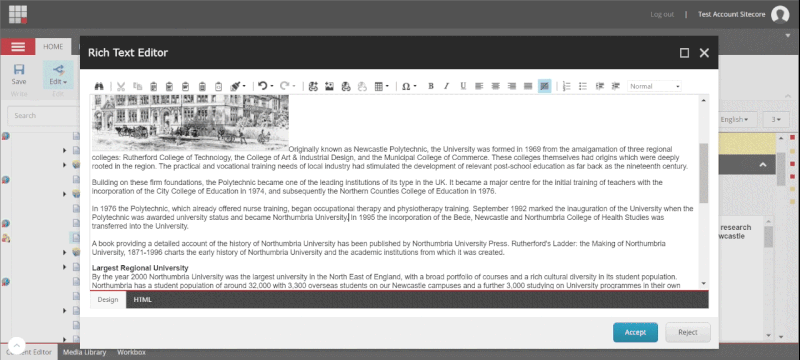Toggle underline formatting
The image size is (800, 360).
pos(463,87)
